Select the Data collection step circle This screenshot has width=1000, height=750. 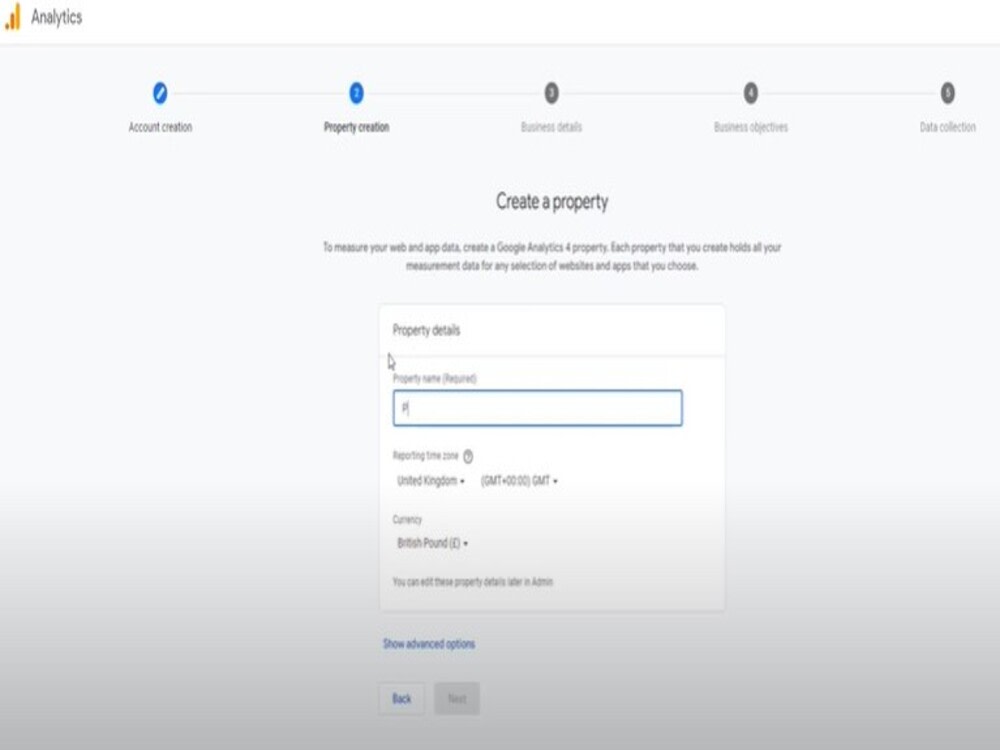pyautogui.click(x=948, y=93)
